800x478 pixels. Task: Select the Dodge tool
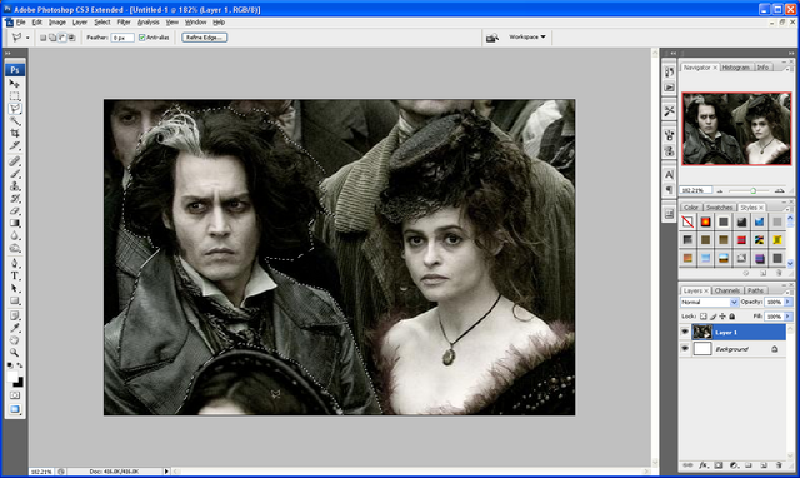(x=15, y=248)
